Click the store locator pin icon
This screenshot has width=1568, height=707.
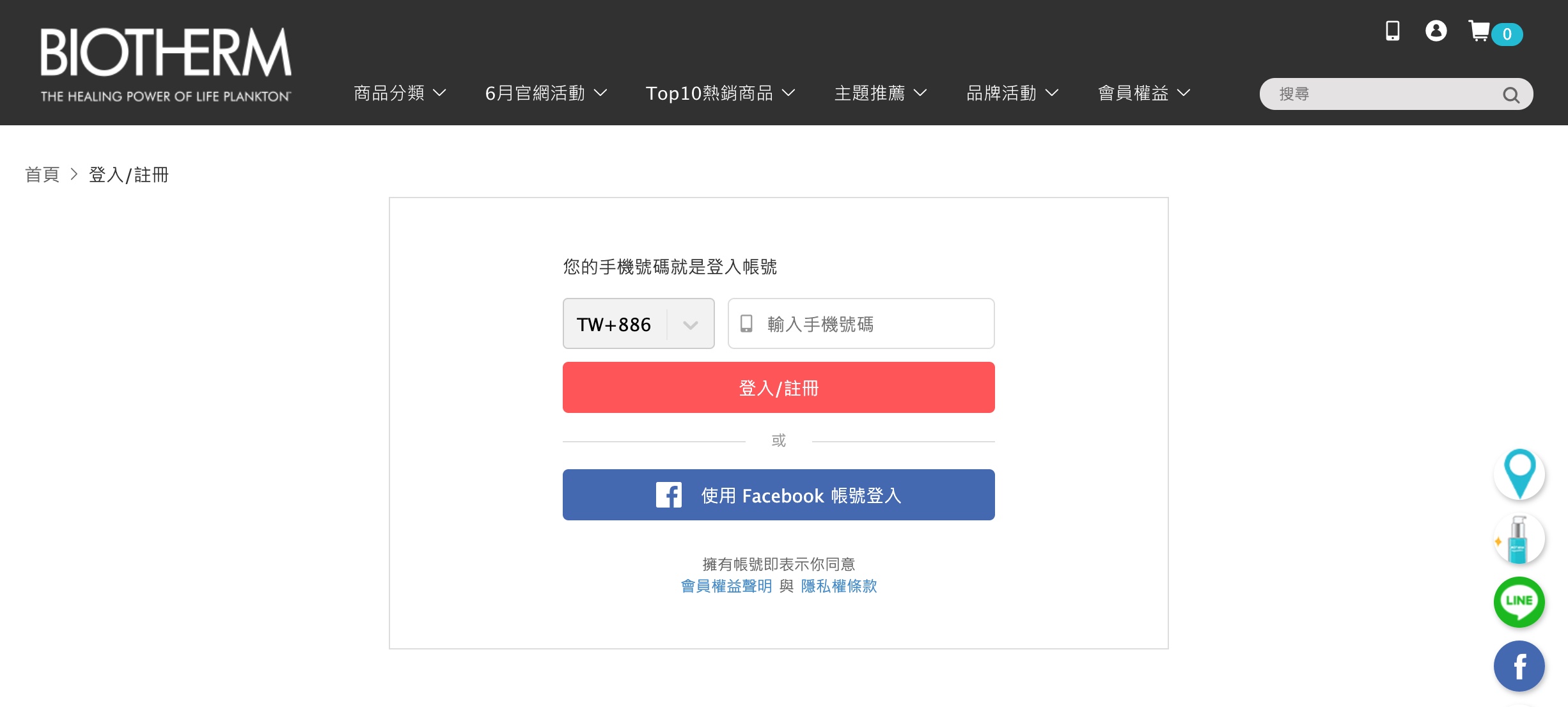click(x=1519, y=474)
